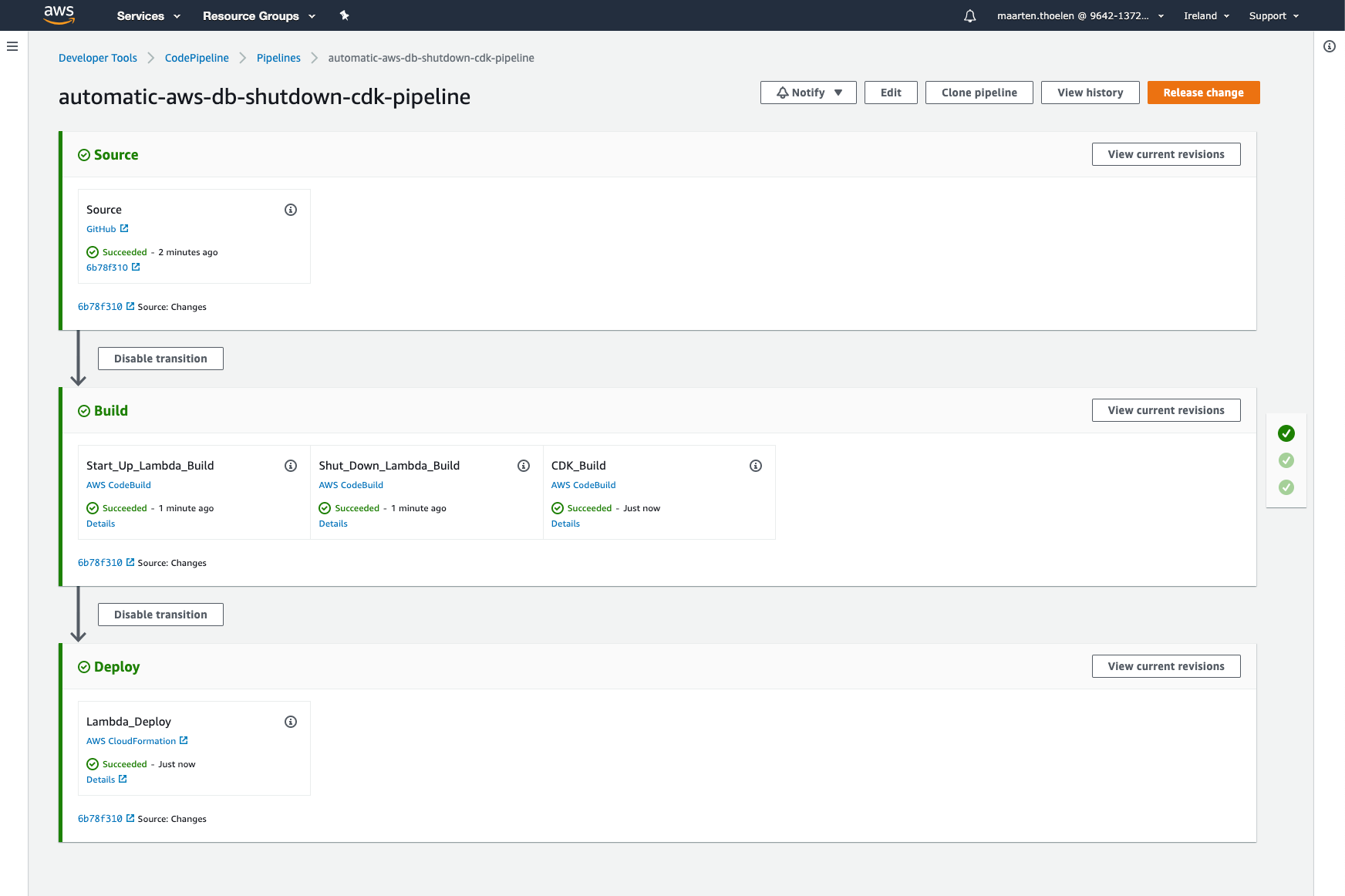This screenshot has height=896, width=1345.
Task: Open AWS CloudFormation link for Lambda_Deploy
Action: (x=131, y=741)
